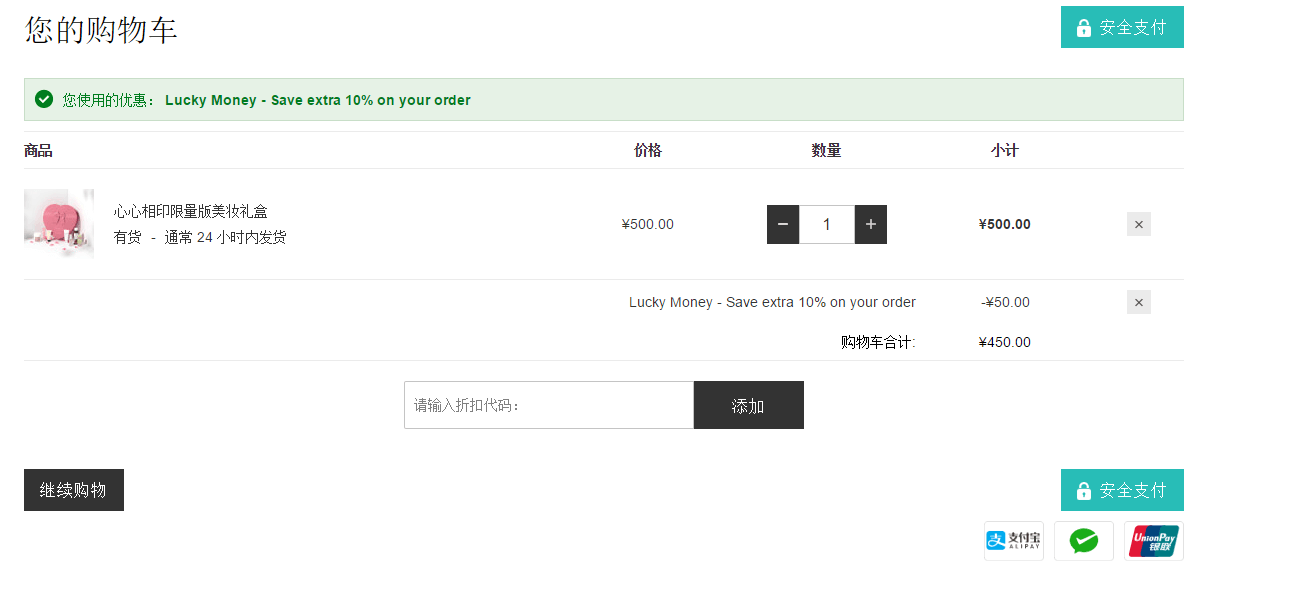Click the quantity number field
This screenshot has height=596, width=1294.
pos(827,224)
